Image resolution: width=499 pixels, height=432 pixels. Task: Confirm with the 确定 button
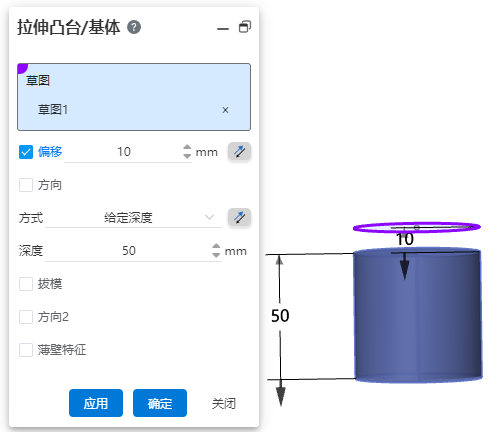point(160,403)
